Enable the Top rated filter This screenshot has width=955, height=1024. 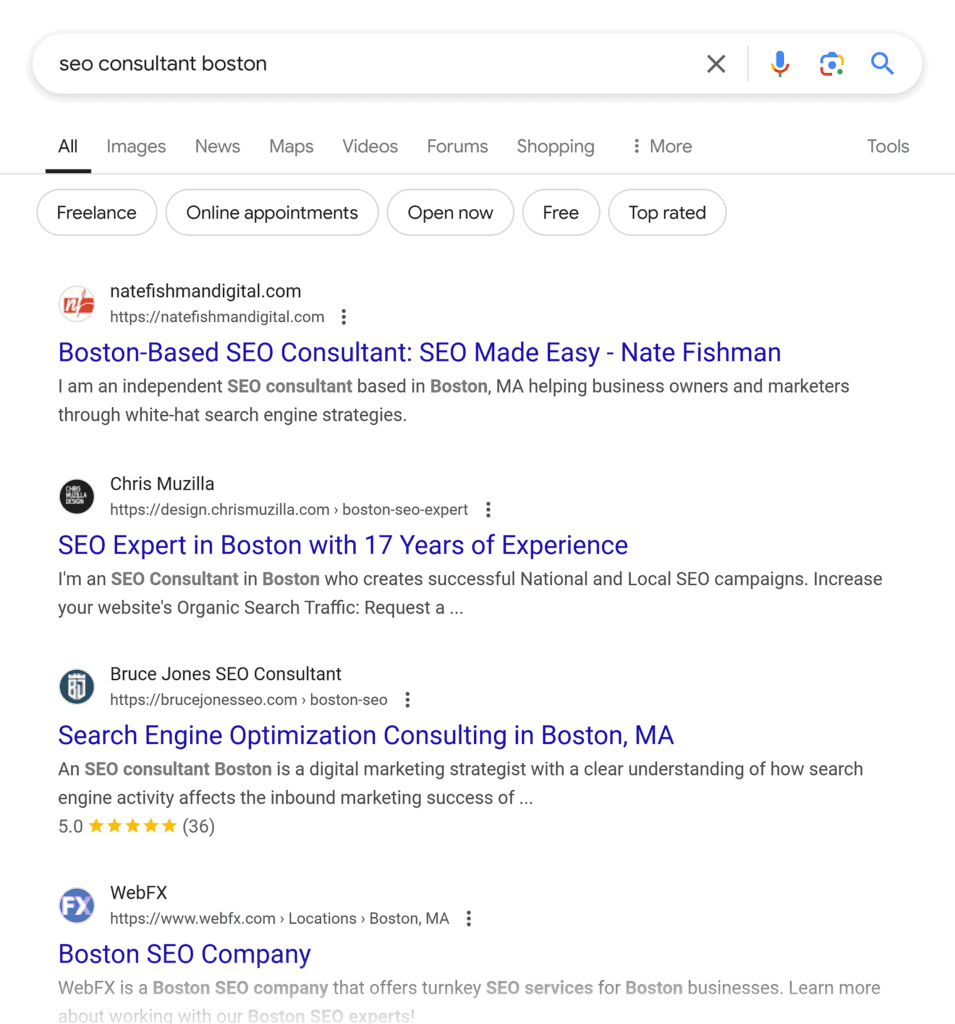667,212
